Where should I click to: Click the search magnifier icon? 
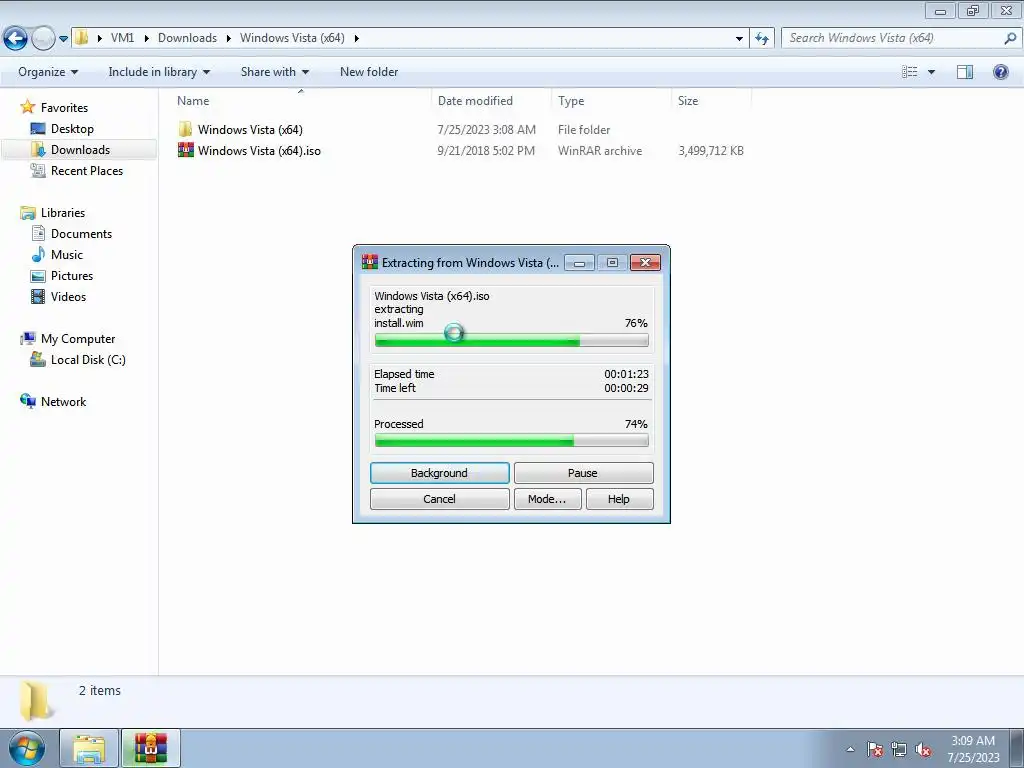[1010, 38]
